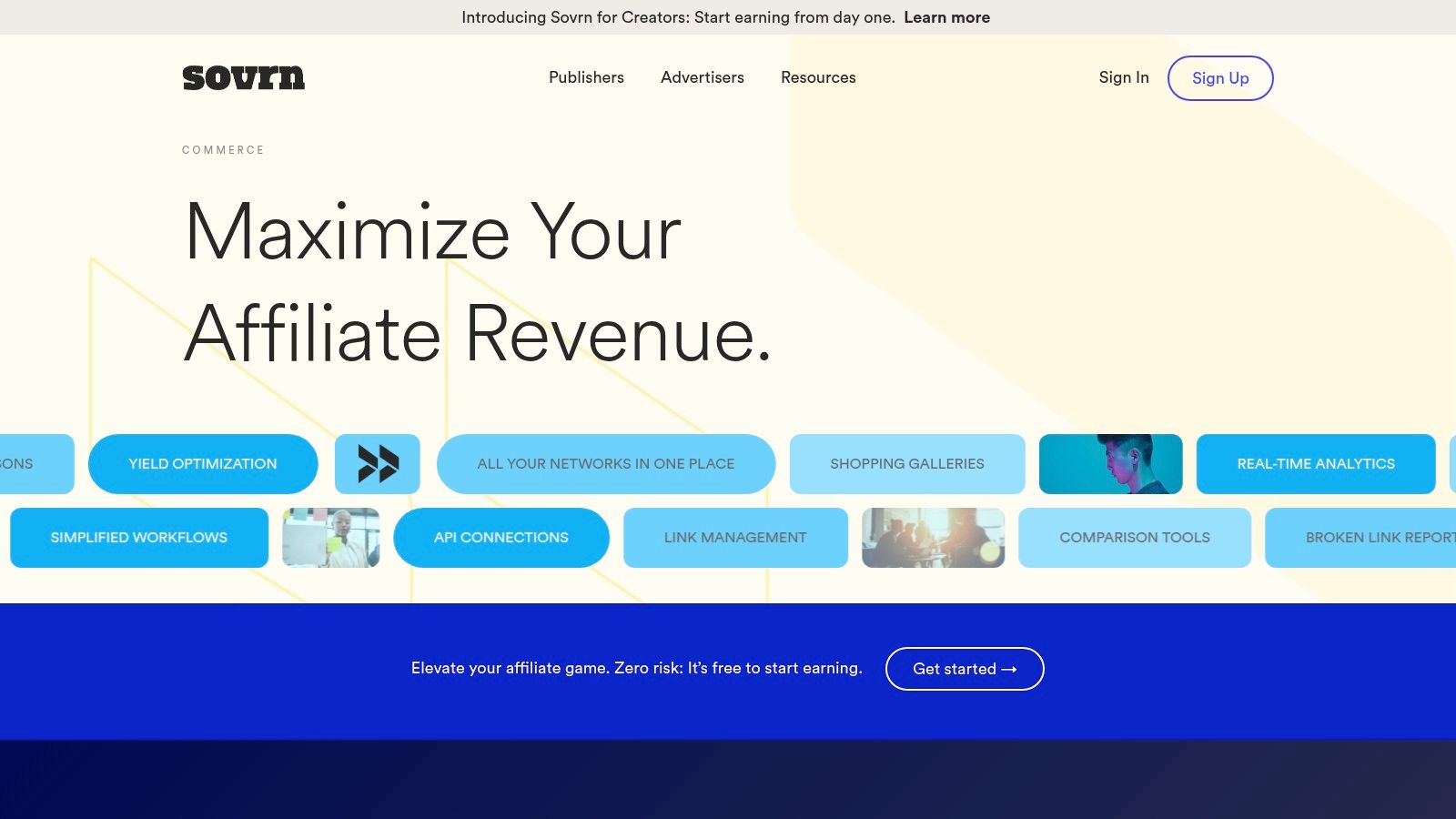
Task: Select the Link Management pill
Action: (x=735, y=537)
